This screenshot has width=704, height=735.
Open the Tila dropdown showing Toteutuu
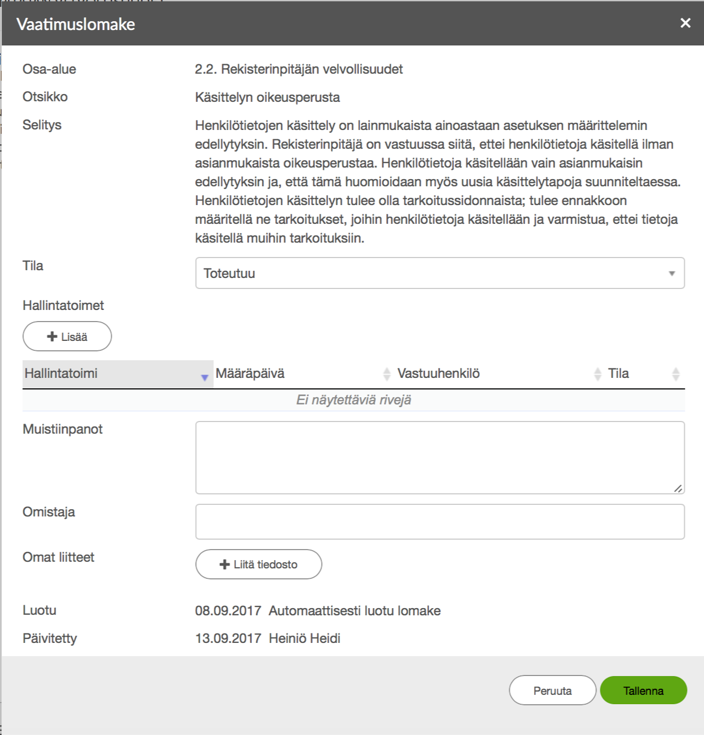tap(430, 273)
